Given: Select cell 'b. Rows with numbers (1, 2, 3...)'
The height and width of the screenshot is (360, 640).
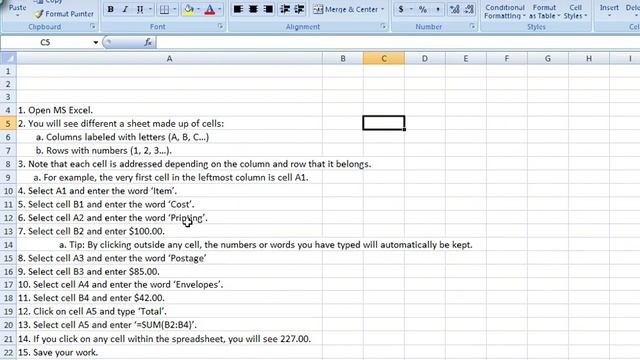Looking at the screenshot, I should (169, 151).
